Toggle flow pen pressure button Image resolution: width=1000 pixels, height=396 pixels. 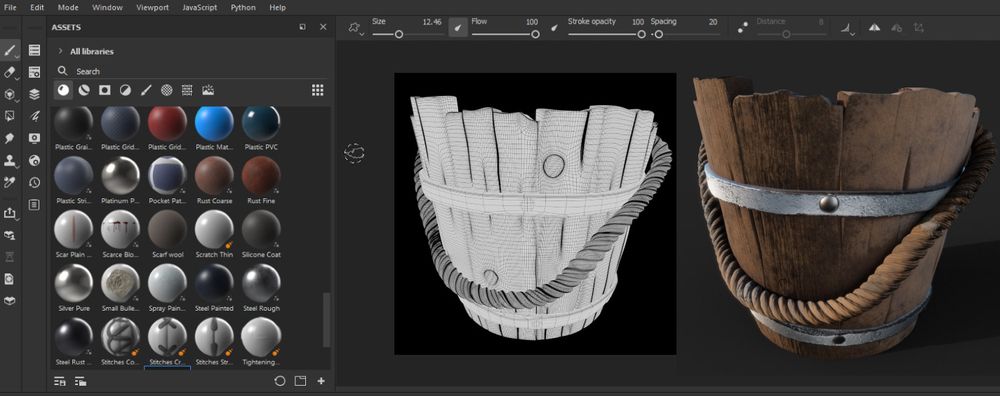(x=554, y=27)
